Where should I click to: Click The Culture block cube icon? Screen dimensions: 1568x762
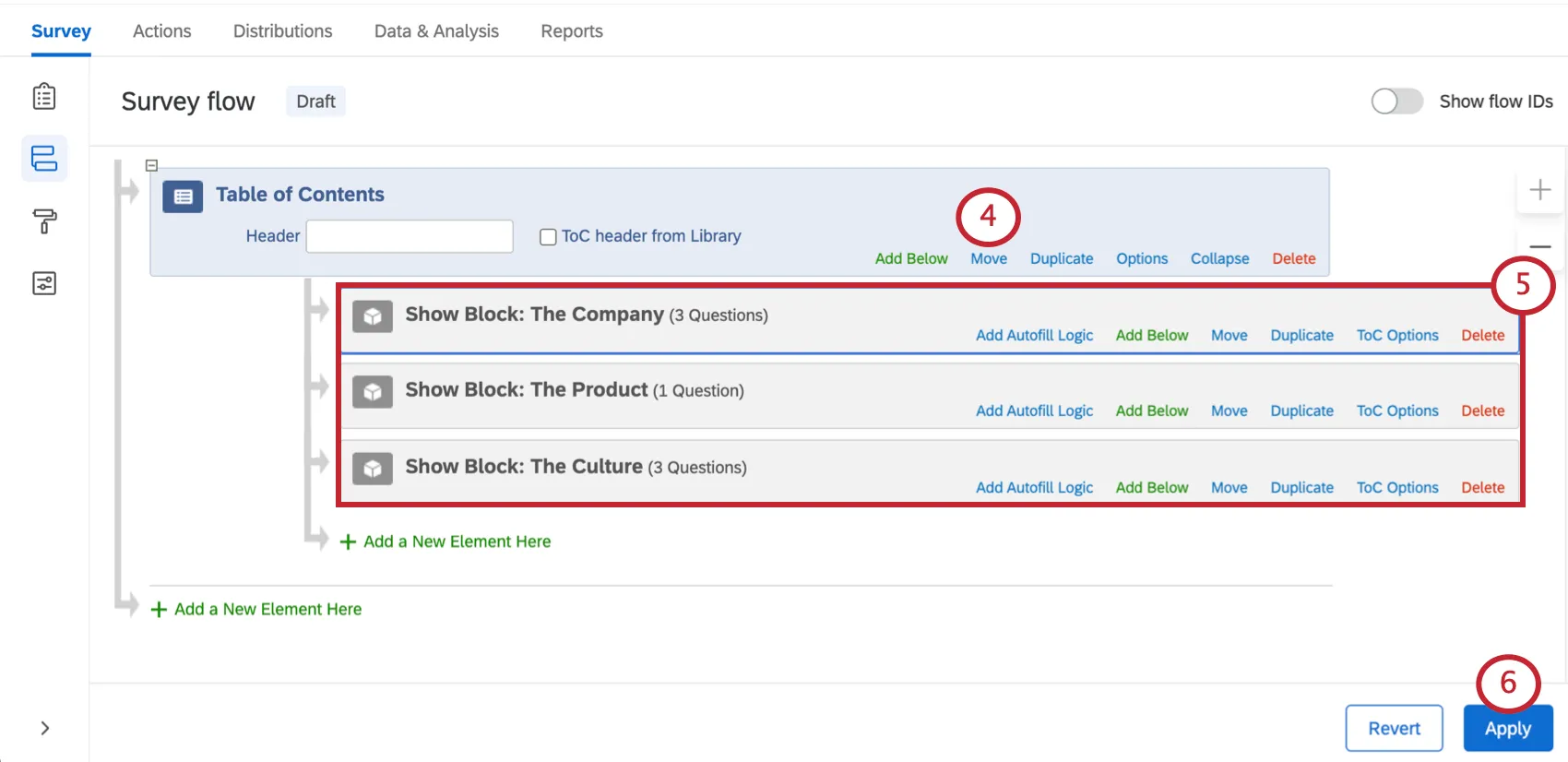(x=373, y=469)
